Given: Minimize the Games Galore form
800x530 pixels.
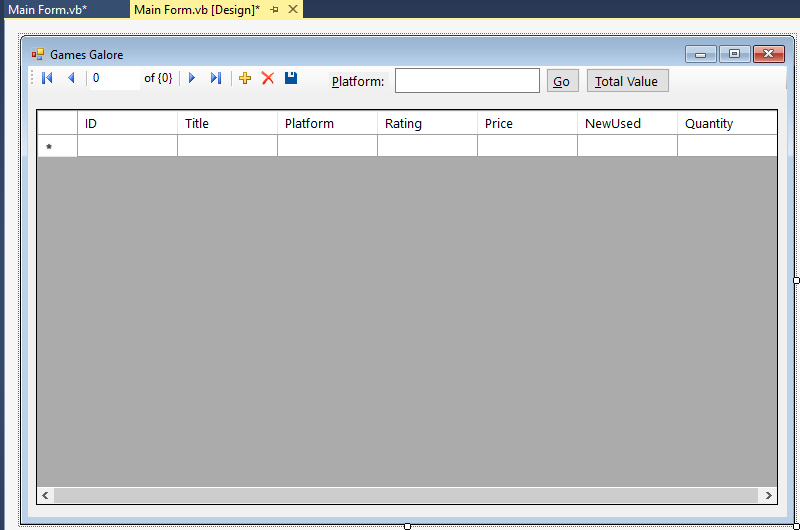Looking at the screenshot, I should 701,54.
